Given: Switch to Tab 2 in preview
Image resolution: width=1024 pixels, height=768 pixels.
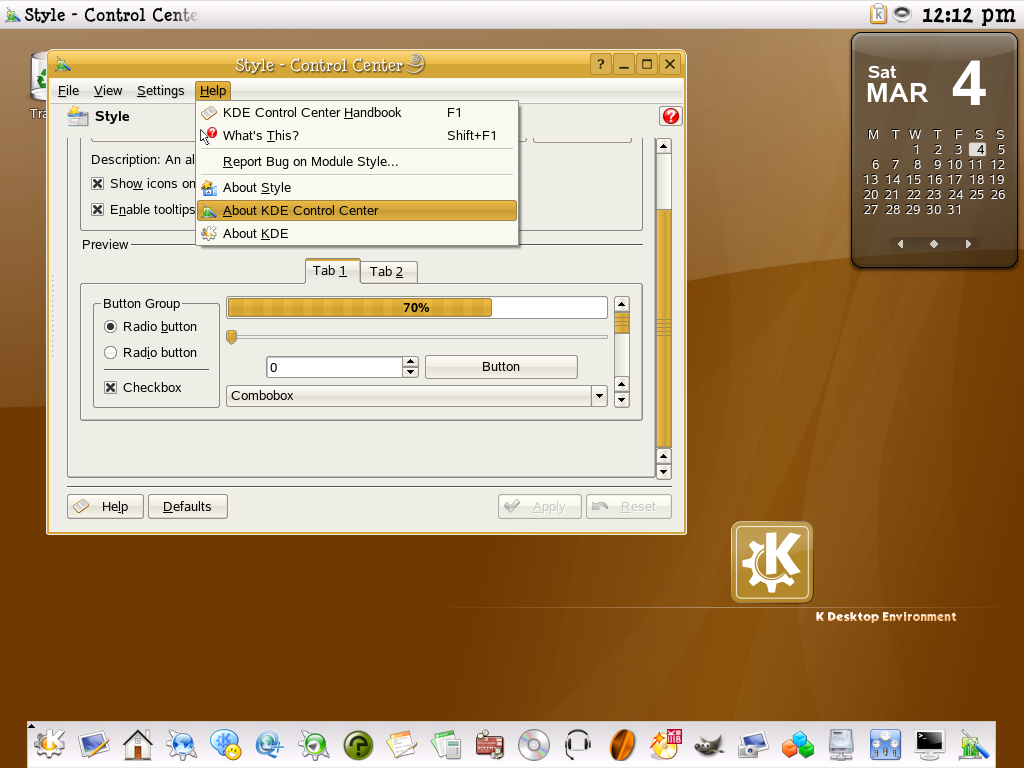Looking at the screenshot, I should [389, 272].
